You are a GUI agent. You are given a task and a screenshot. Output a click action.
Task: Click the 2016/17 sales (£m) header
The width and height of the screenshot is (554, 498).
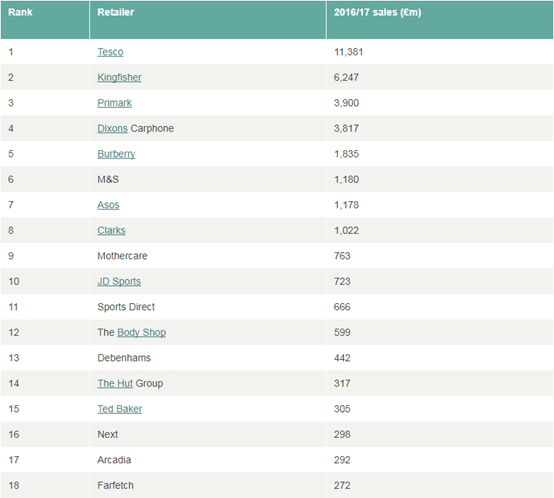tap(440, 19)
